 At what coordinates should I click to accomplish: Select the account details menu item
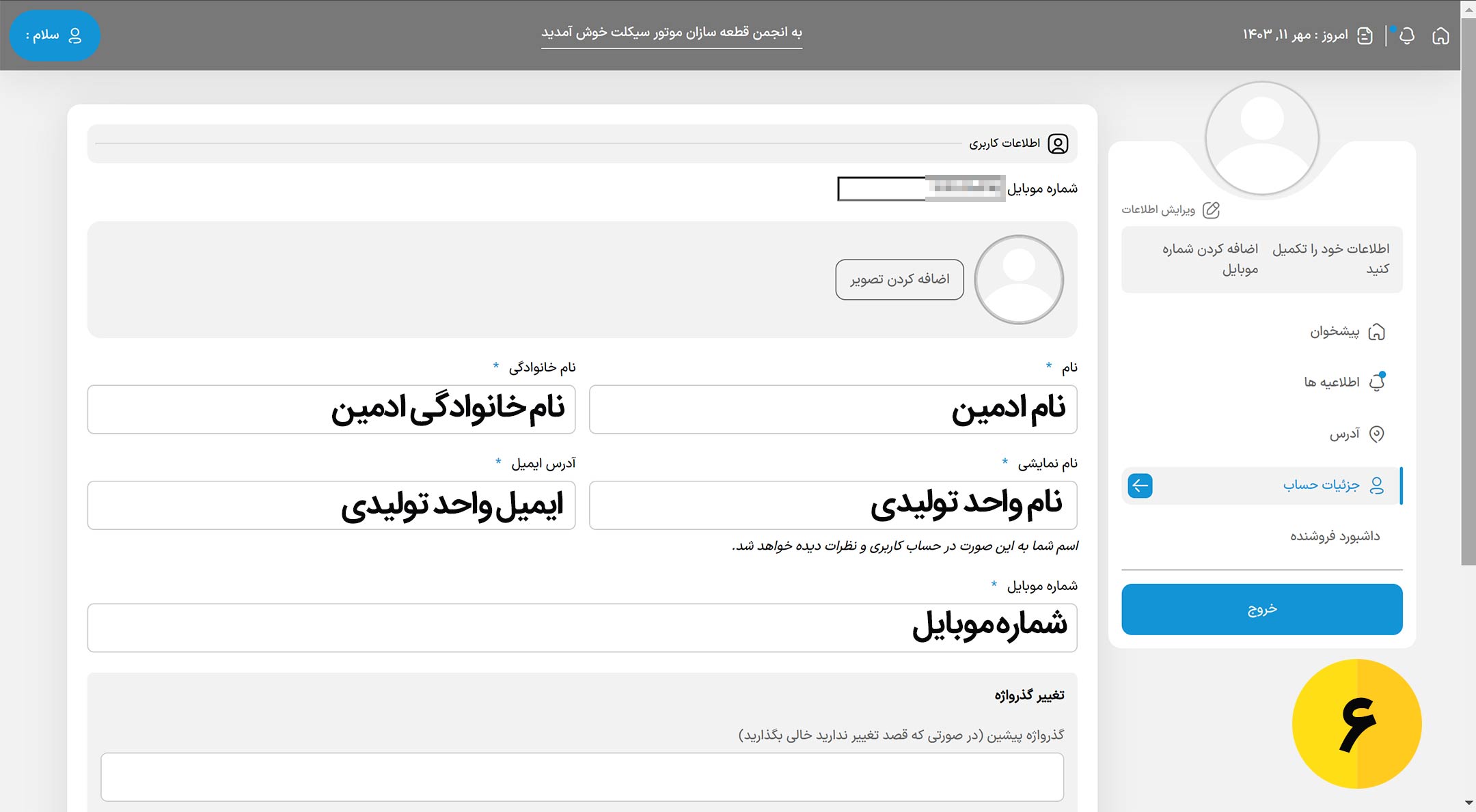point(1321,485)
